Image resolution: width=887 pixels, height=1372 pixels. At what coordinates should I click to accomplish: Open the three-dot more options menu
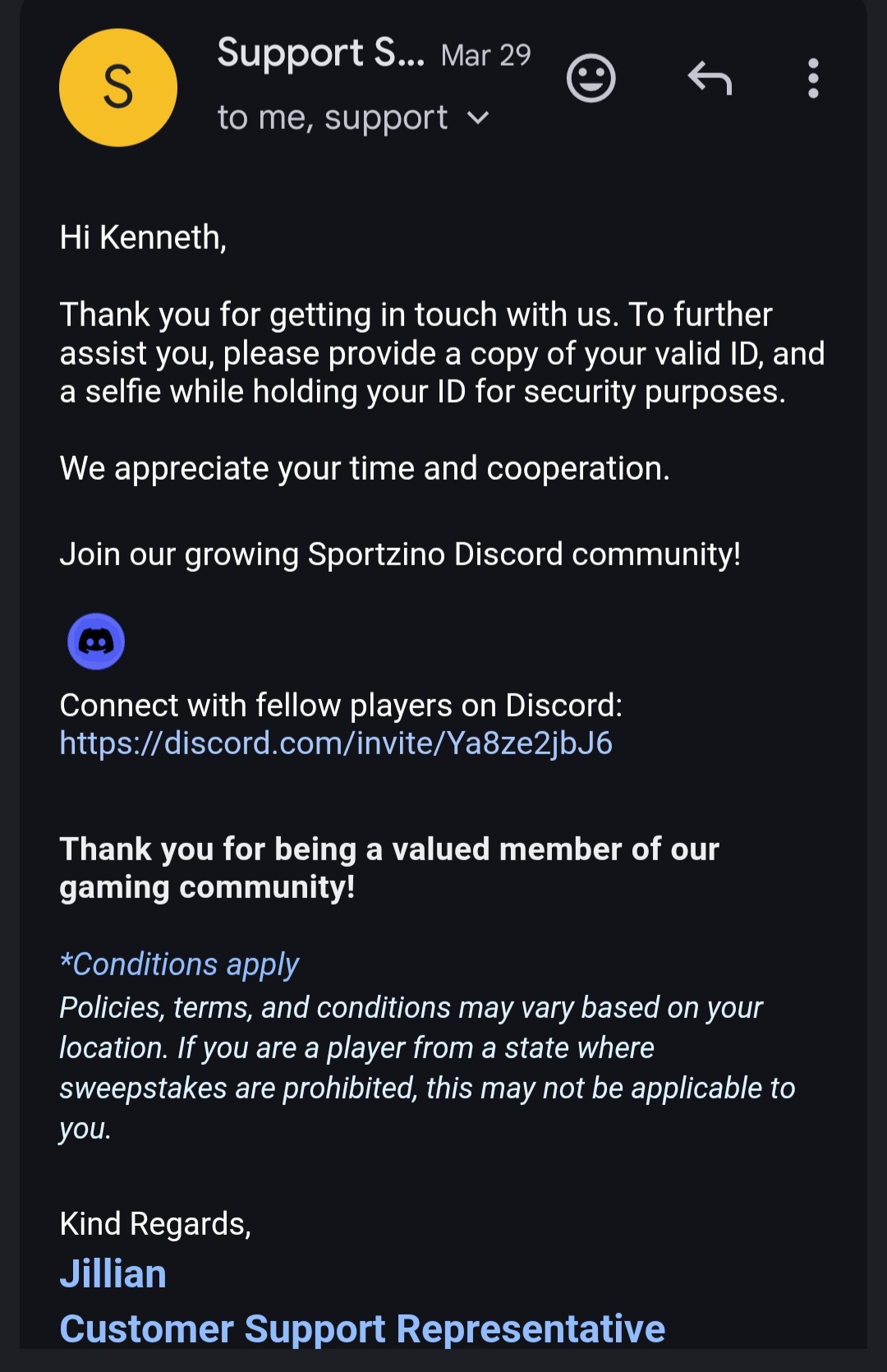(813, 79)
